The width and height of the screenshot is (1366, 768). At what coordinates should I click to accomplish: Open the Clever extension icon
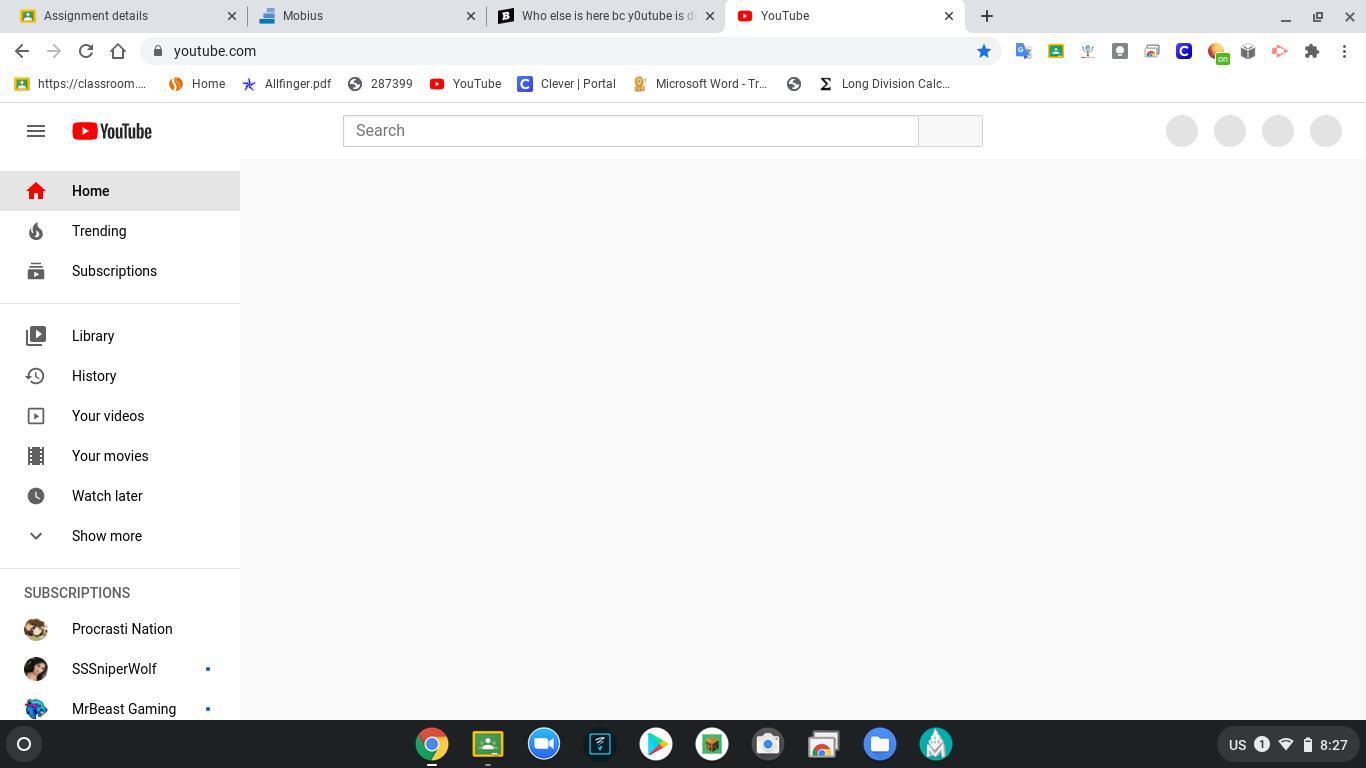1184,51
